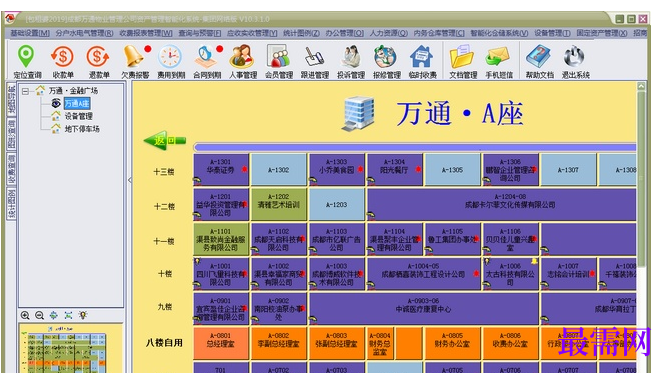This screenshot has width=670, height=373.
Task: Collapse the 万通·金融广场 tree node
Action: (x=26, y=91)
